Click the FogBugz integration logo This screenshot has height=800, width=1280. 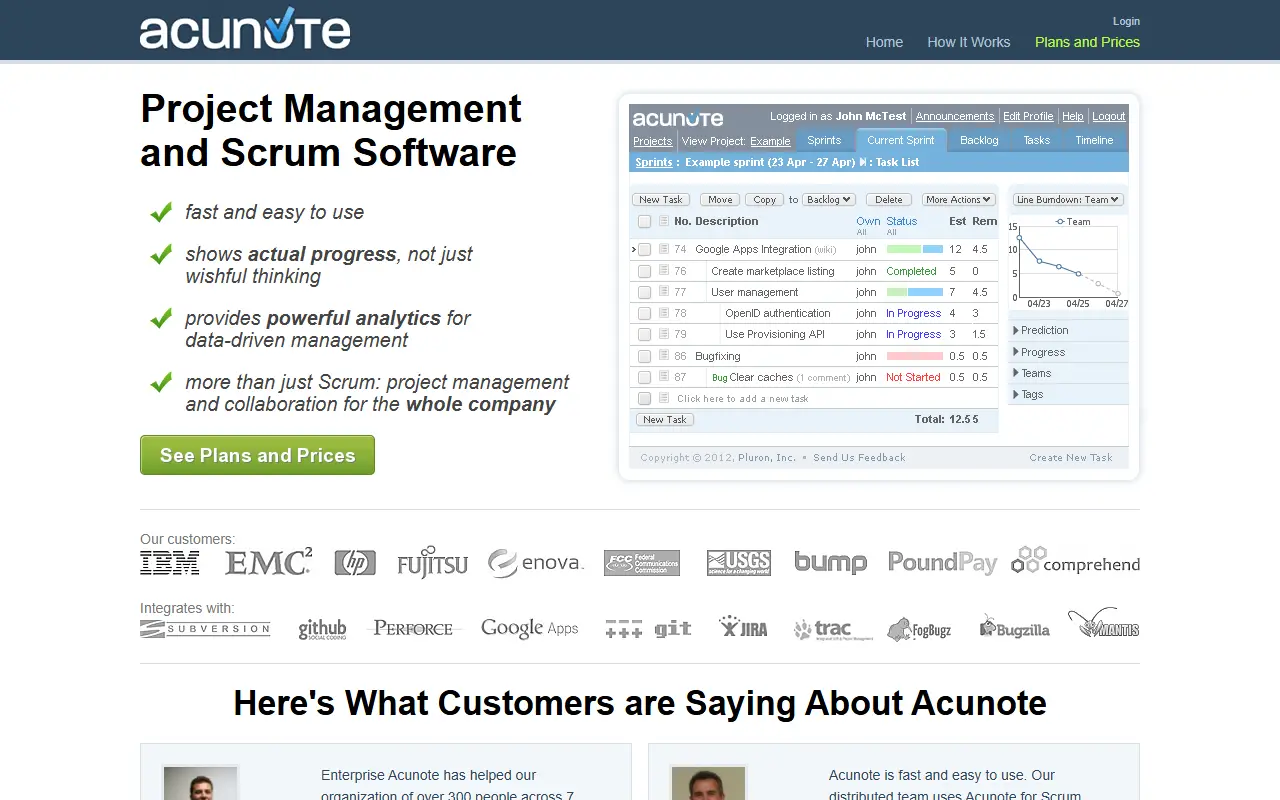coord(918,629)
